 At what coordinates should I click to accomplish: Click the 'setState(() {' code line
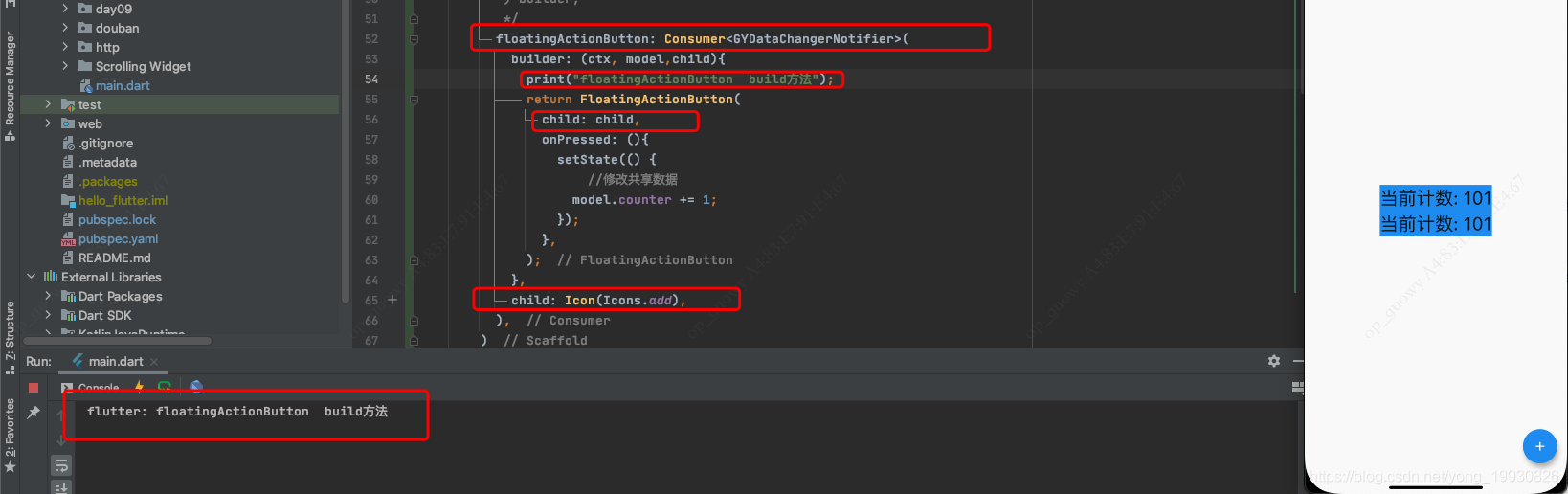click(607, 160)
